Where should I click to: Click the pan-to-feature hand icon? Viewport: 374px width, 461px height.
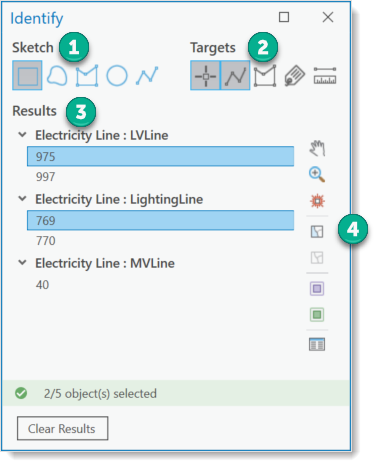[317, 148]
